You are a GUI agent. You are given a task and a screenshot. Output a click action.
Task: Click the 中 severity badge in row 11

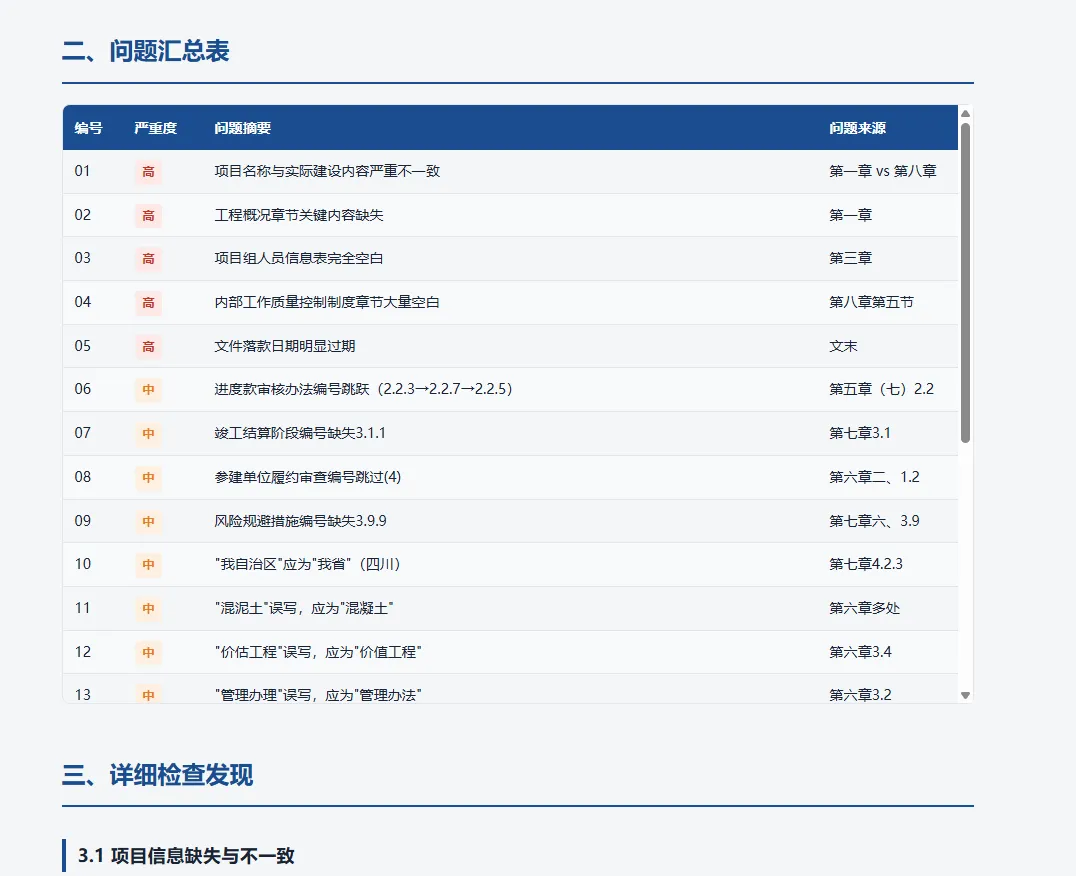tap(148, 608)
